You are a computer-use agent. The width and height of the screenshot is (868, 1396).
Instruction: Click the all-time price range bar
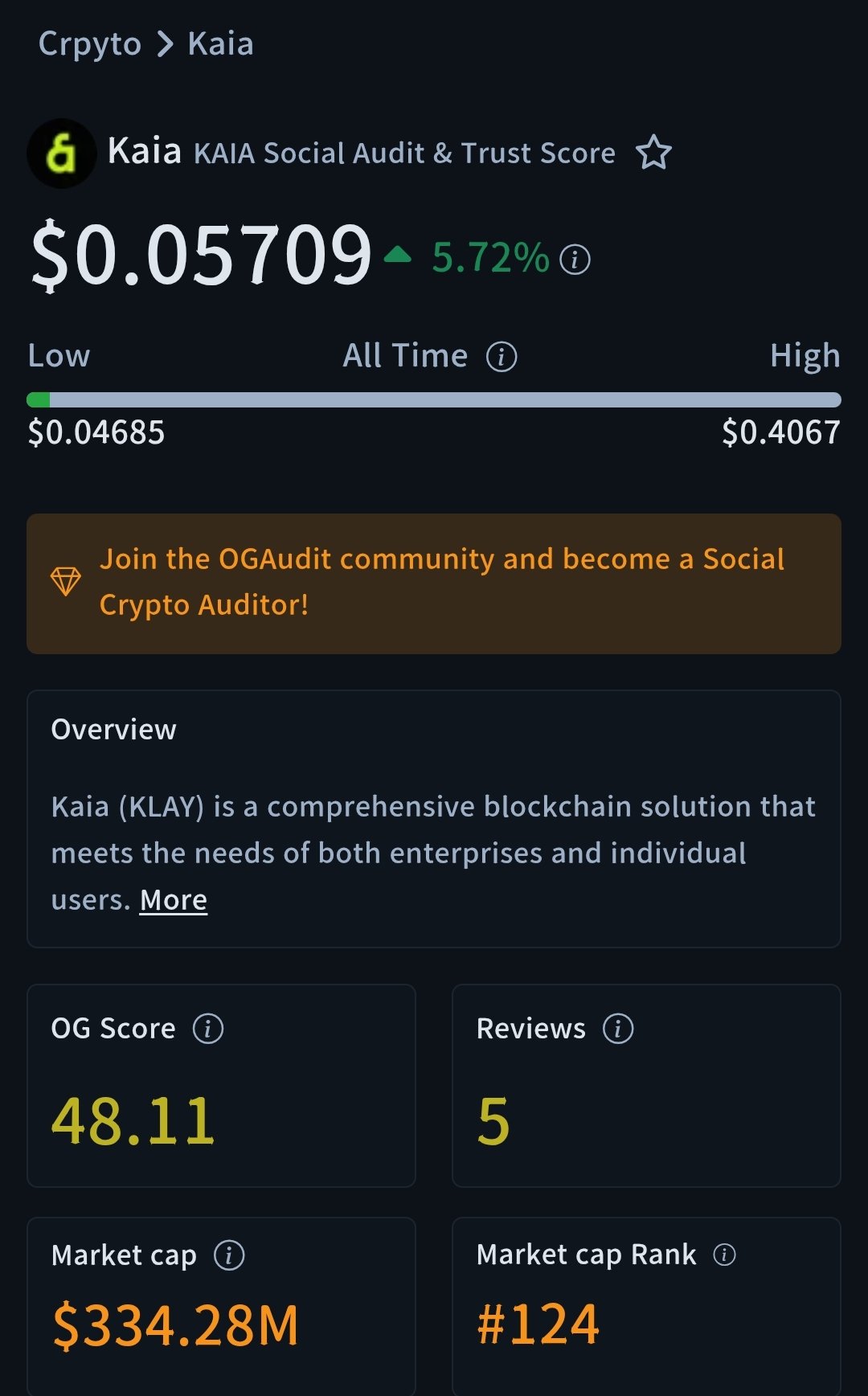[434, 399]
